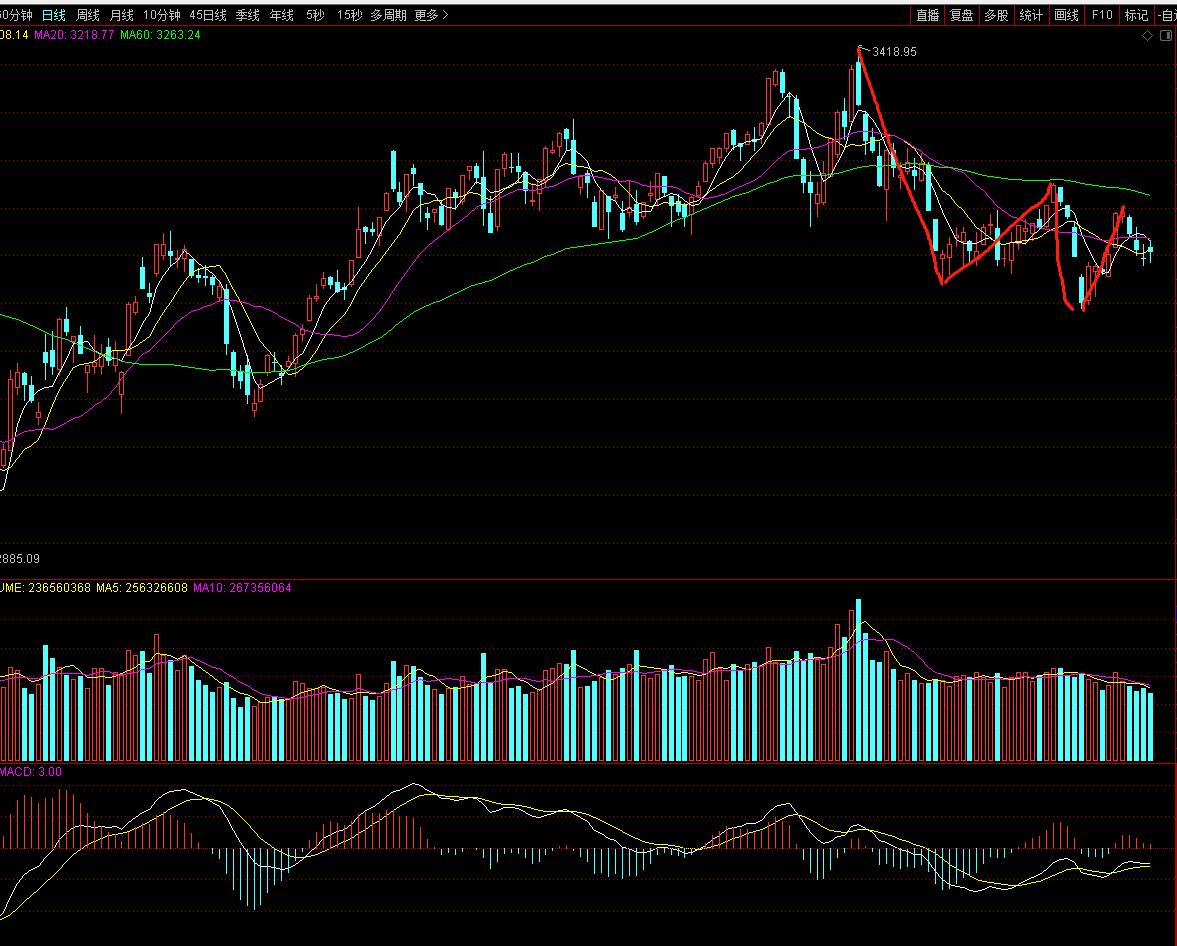The image size is (1177, 946).
Task: Open F10 company information
Action: pos(1101,15)
